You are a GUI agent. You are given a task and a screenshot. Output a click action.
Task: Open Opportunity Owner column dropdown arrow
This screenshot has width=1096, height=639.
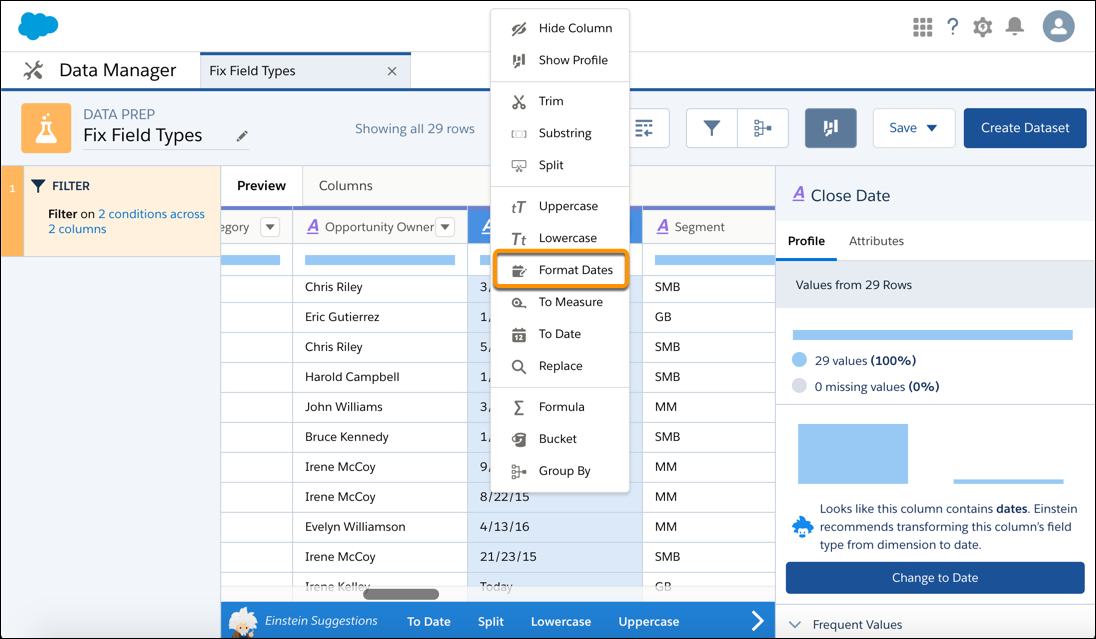pyautogui.click(x=446, y=227)
